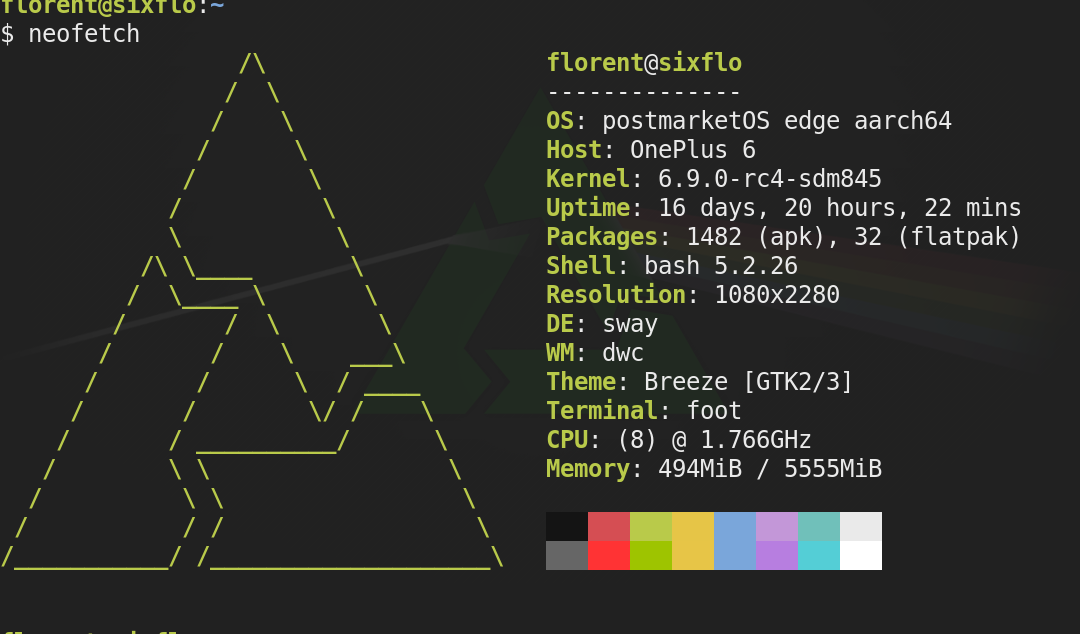Image resolution: width=1080 pixels, height=634 pixels.
Task: Click the Packages label
Action: click(602, 237)
